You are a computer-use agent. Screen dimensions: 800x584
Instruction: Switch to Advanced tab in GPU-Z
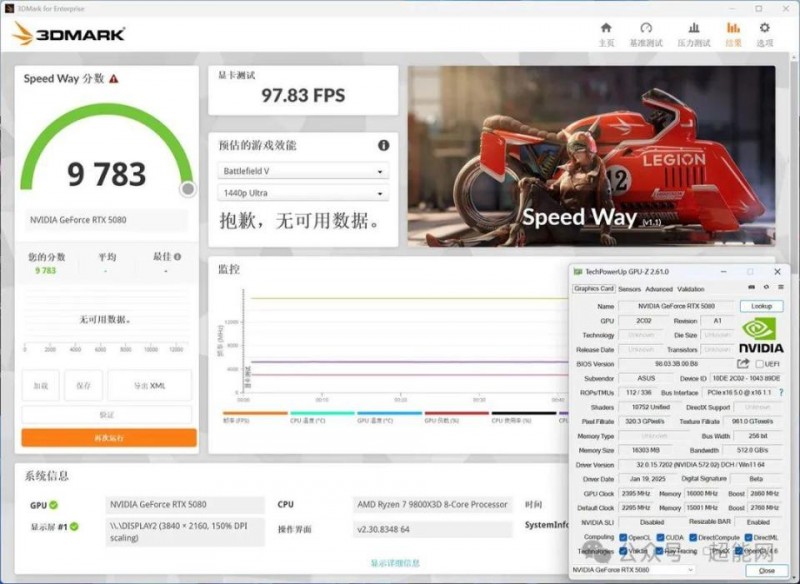659,289
